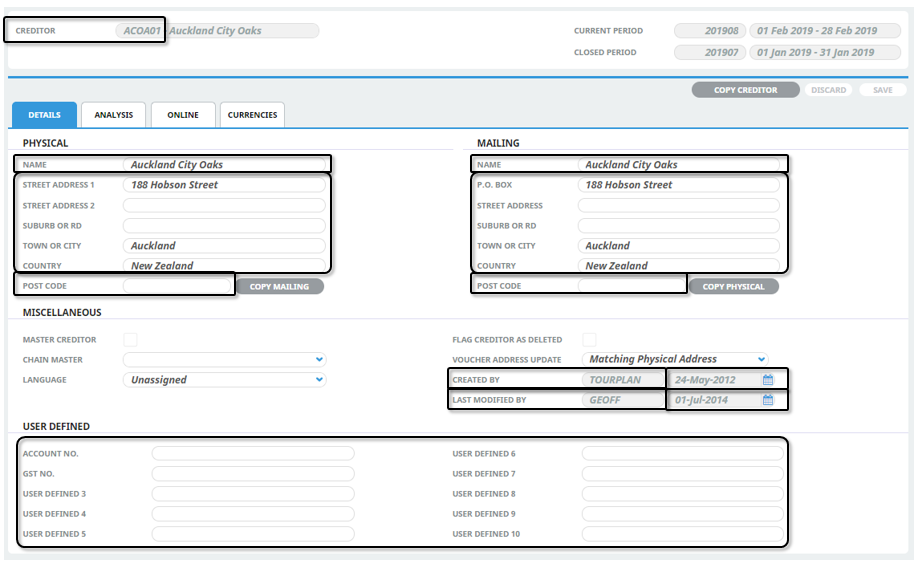Click the Copy Physical button

coord(733,287)
